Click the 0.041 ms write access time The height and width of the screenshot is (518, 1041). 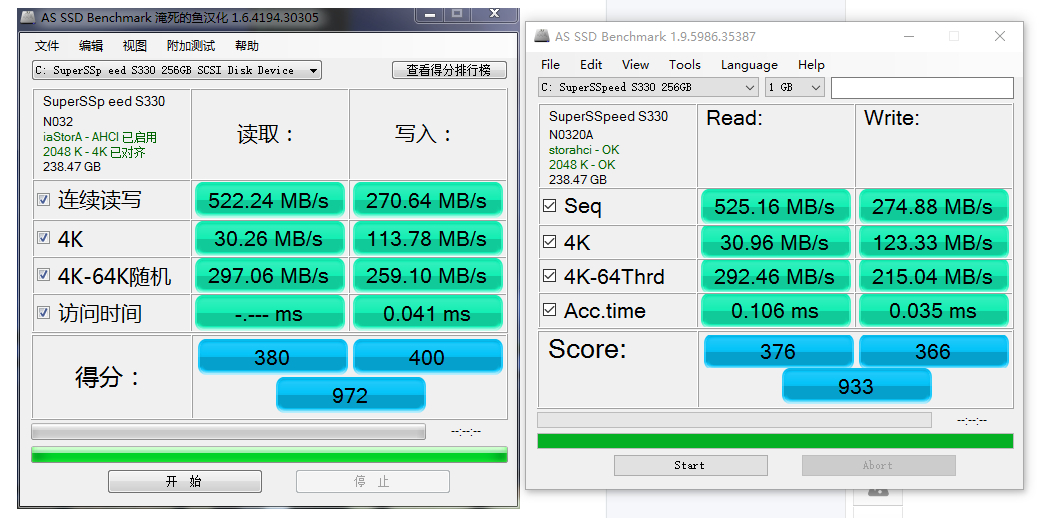(x=427, y=313)
